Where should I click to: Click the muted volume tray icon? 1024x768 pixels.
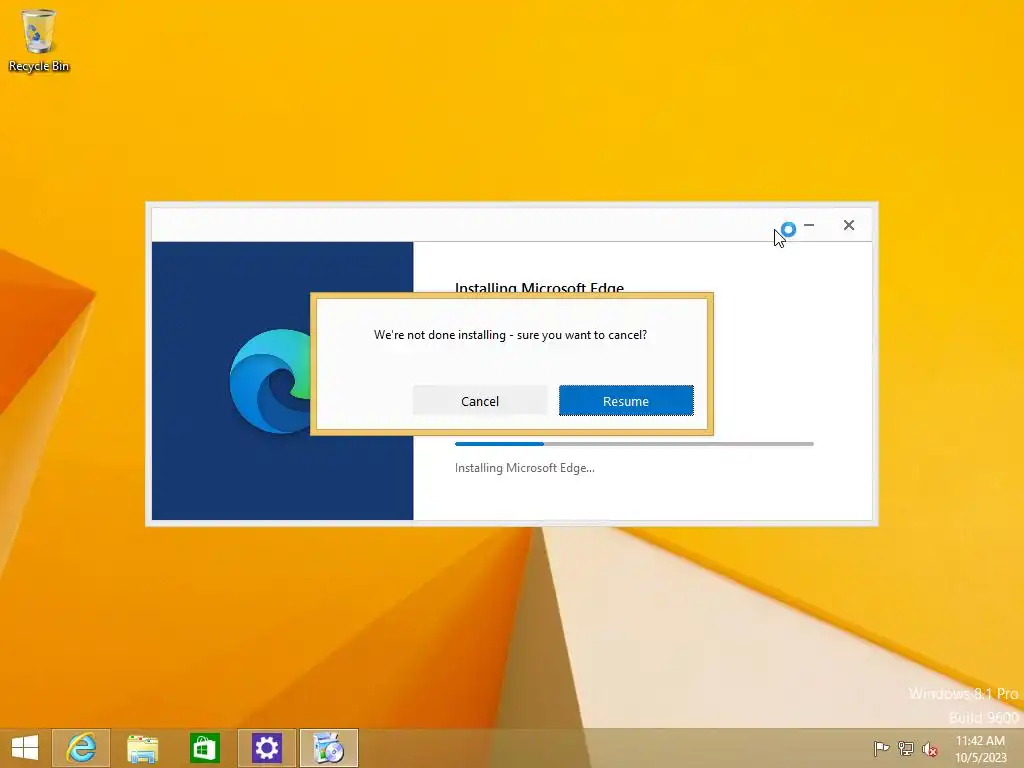pos(929,748)
